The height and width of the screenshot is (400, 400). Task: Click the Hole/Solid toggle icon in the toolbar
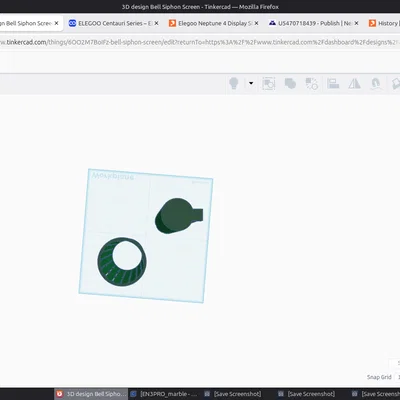[x=268, y=83]
